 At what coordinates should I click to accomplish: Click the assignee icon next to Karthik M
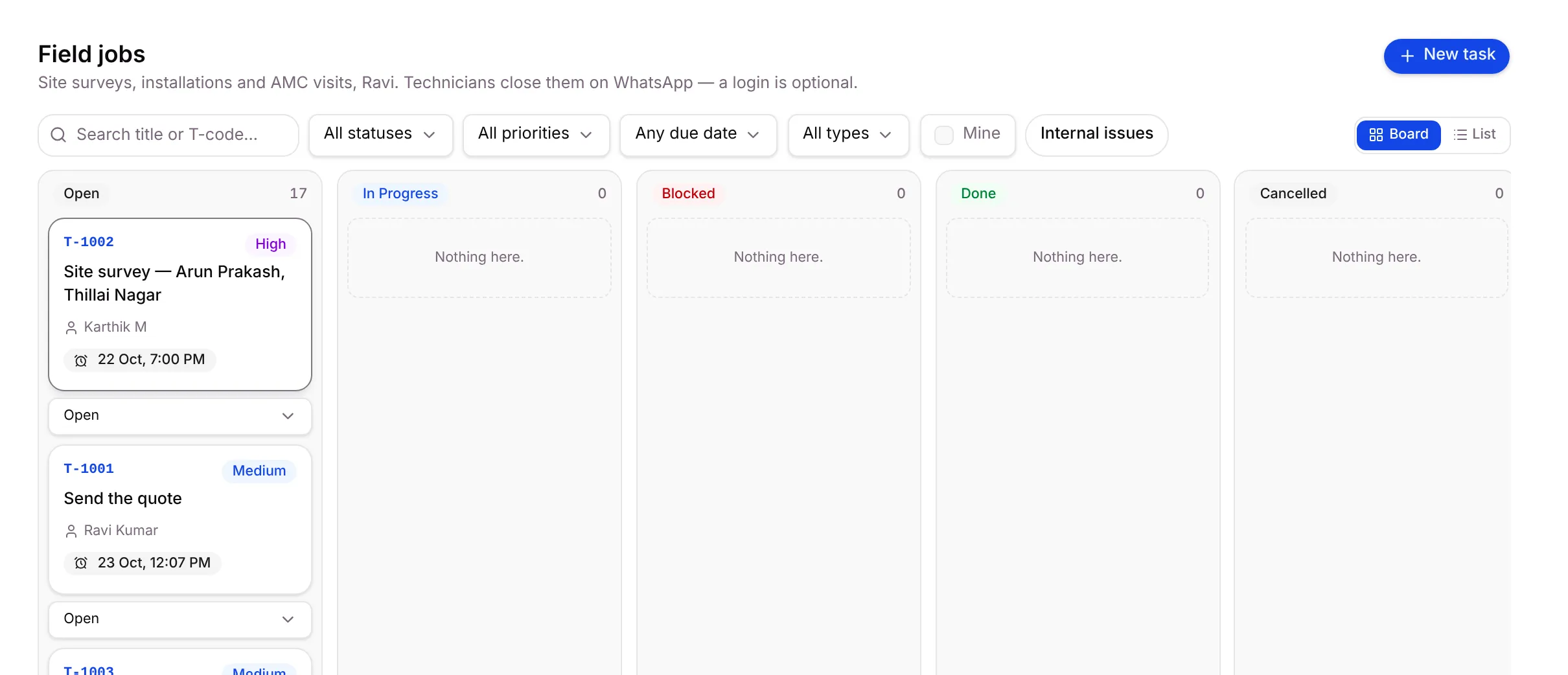click(71, 328)
